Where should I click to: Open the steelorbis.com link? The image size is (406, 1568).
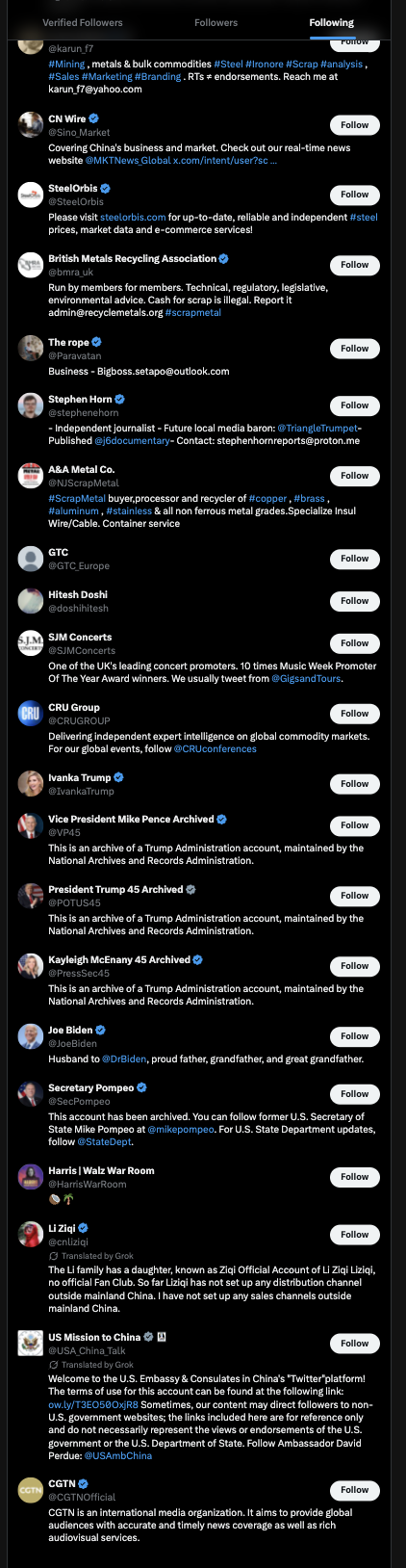133,218
